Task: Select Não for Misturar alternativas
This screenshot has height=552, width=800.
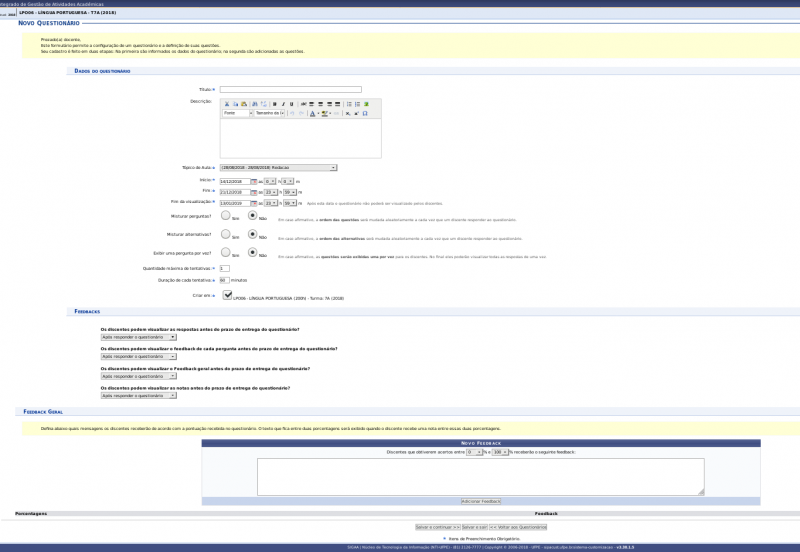Action: tap(252, 234)
